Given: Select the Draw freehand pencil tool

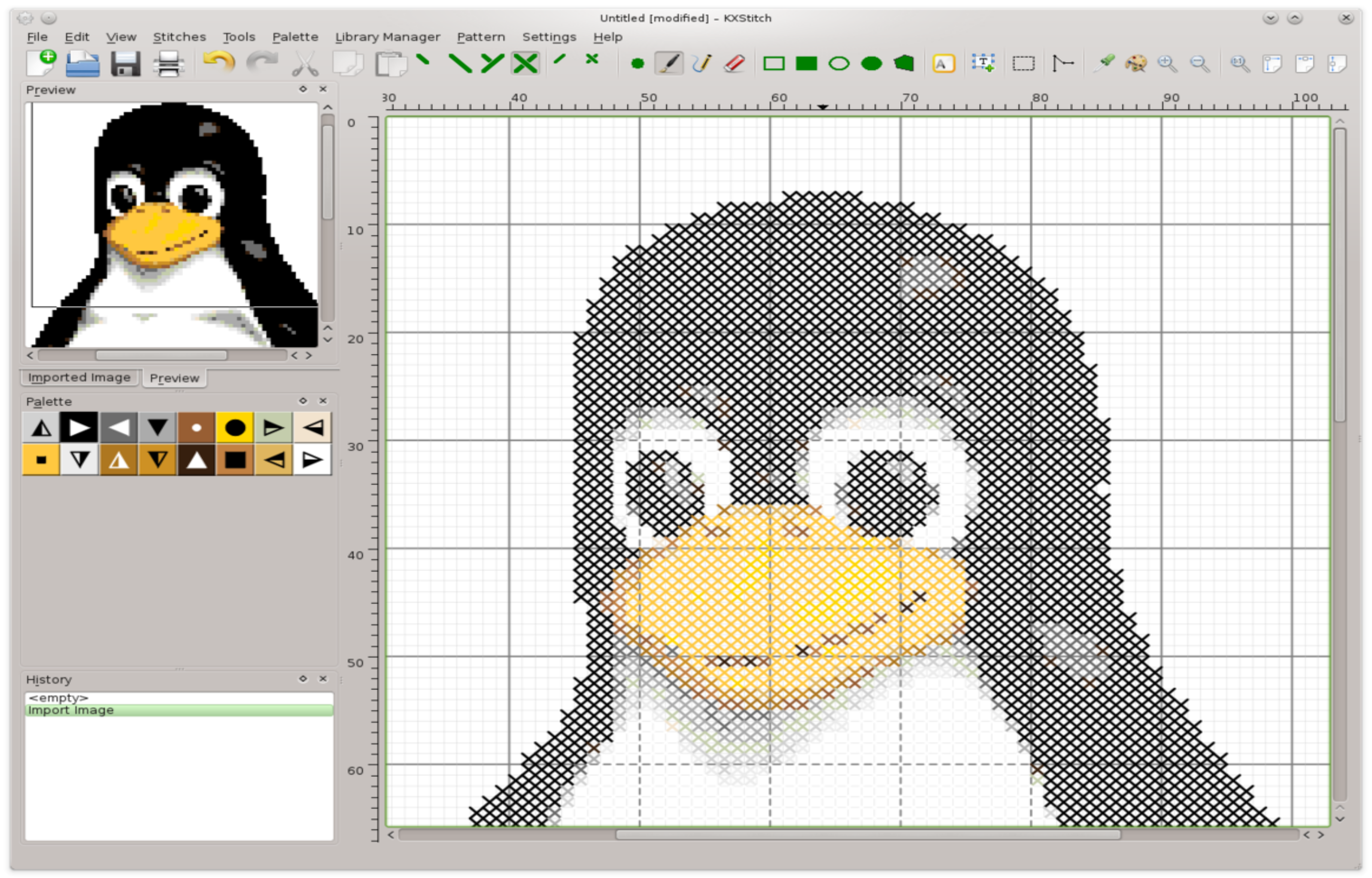Looking at the screenshot, I should click(x=702, y=63).
